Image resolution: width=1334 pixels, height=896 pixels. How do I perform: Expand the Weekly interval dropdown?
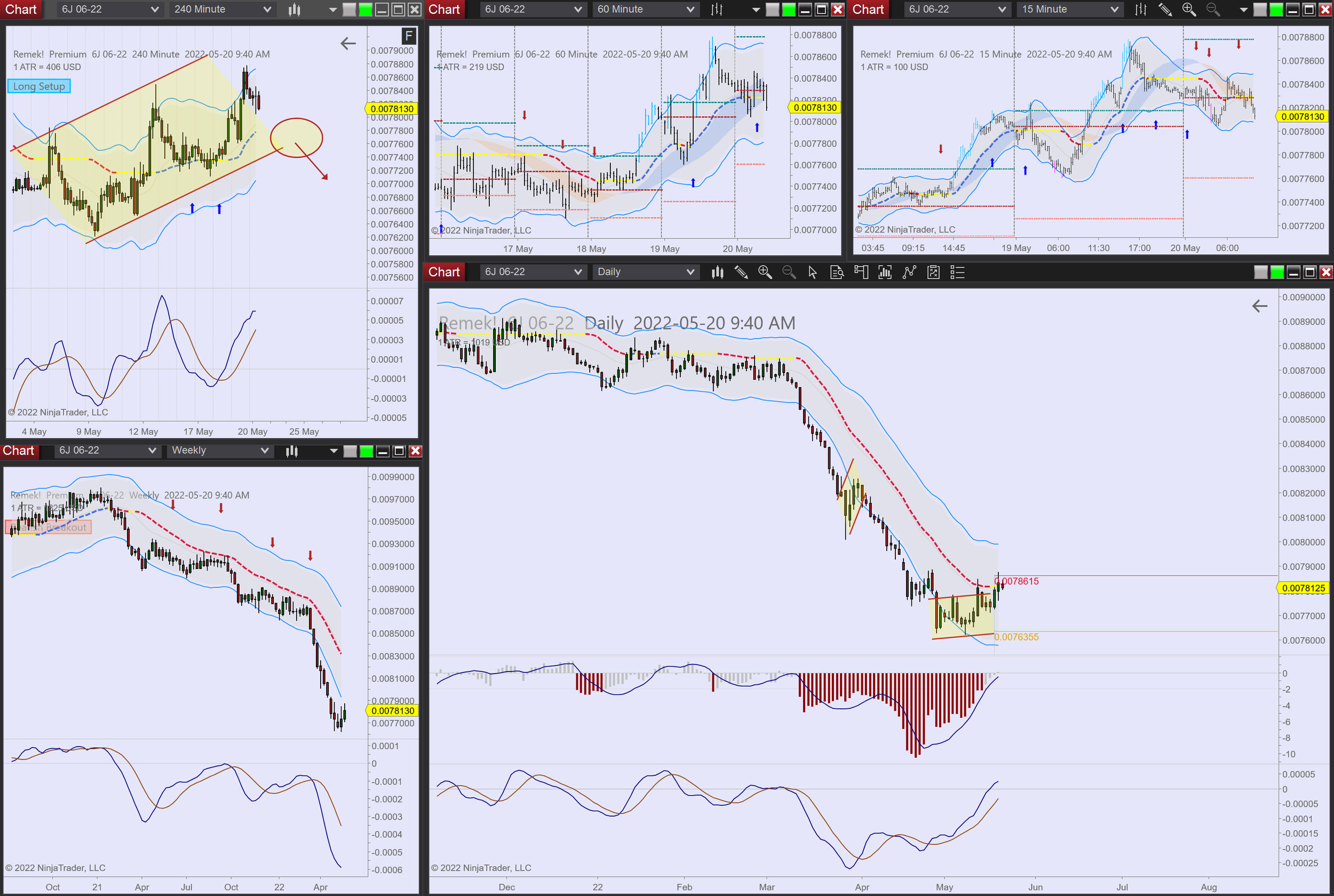220,451
